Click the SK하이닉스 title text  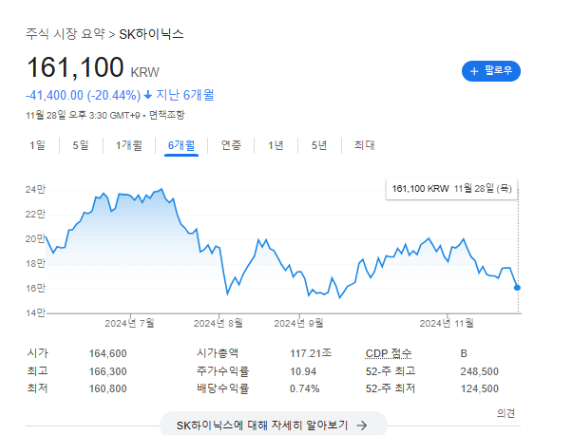click(x=151, y=34)
